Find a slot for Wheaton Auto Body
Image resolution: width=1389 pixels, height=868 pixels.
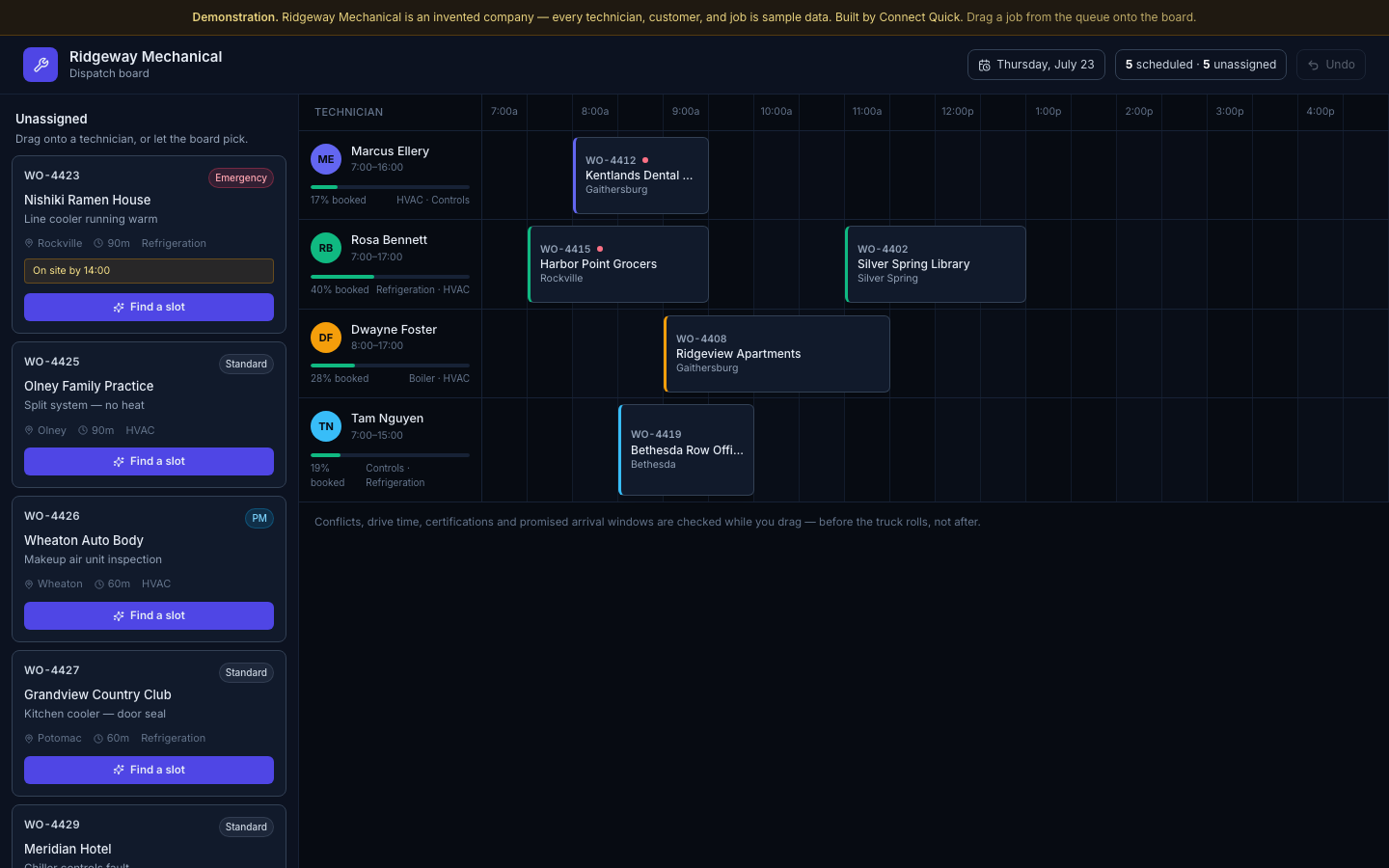click(149, 615)
